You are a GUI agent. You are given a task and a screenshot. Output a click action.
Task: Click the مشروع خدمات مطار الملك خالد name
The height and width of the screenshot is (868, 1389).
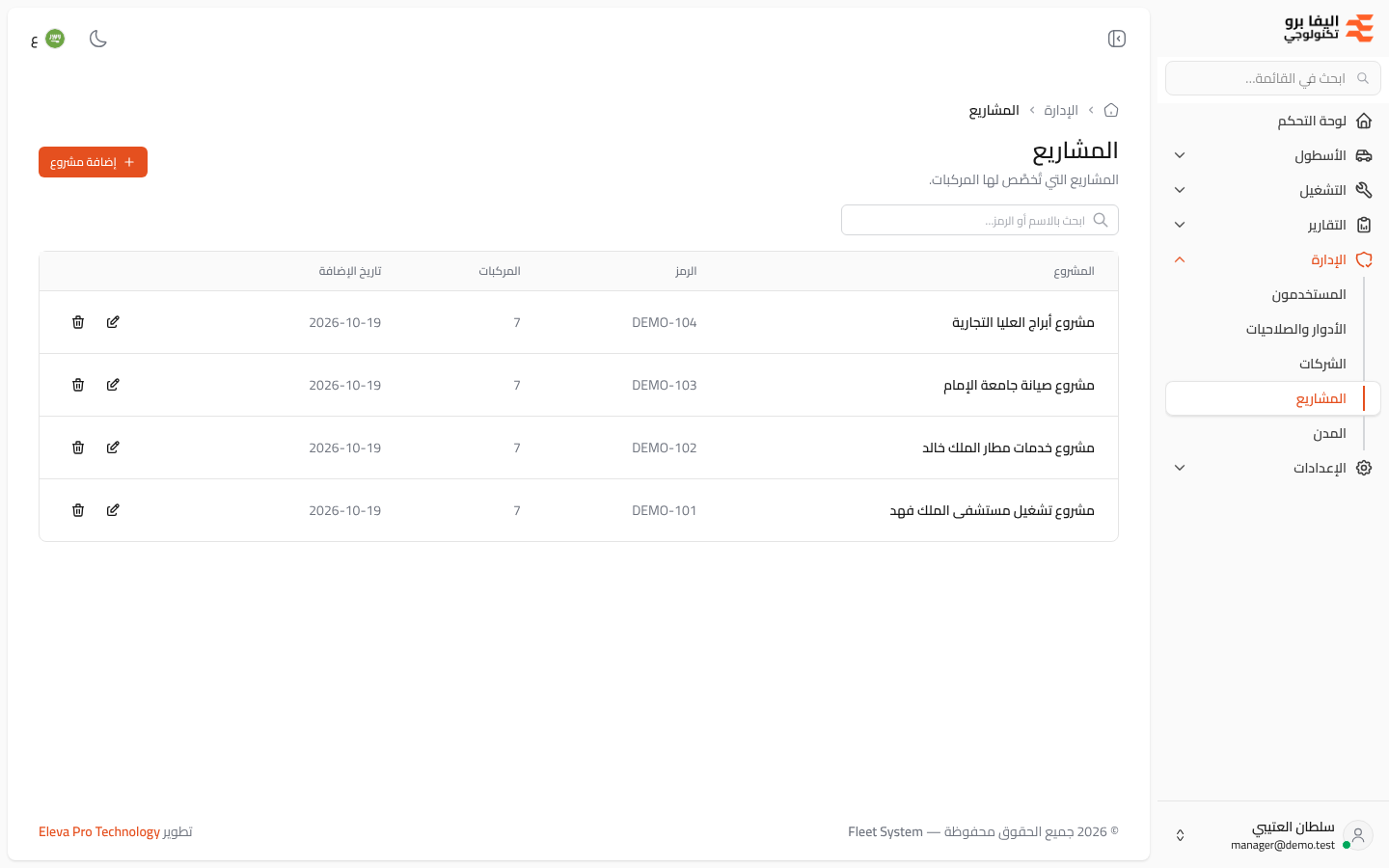pyautogui.click(x=1008, y=448)
